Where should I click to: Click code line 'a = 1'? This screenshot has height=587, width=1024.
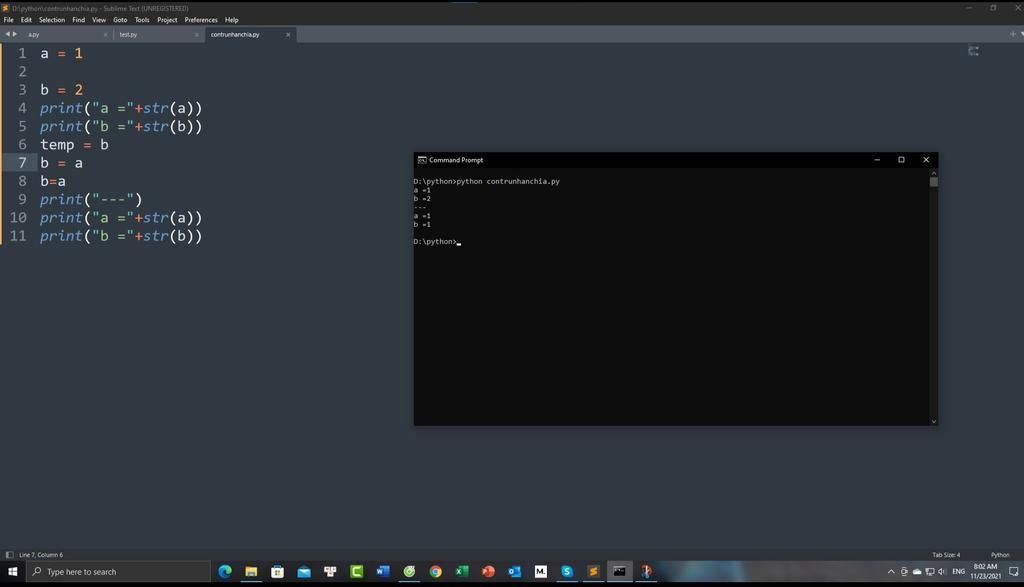point(61,54)
